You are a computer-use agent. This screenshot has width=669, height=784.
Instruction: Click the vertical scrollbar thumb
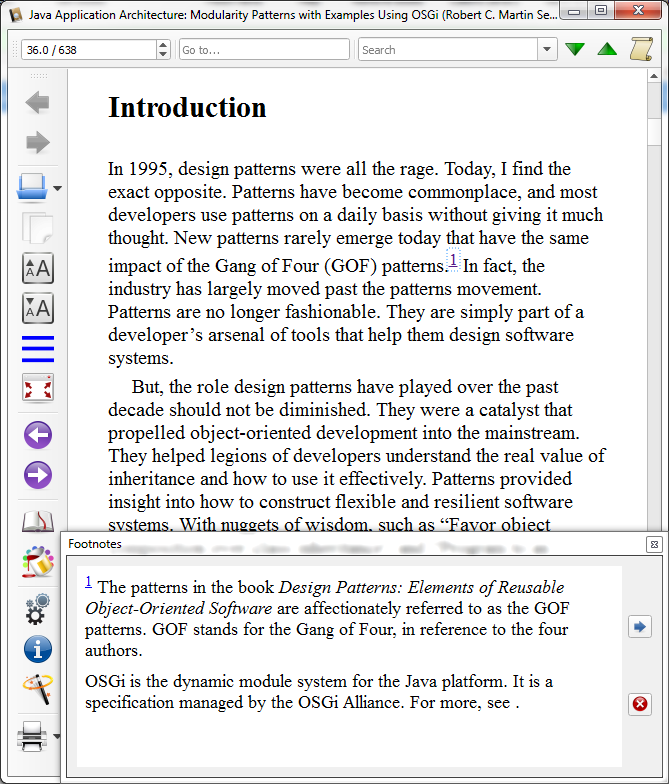tap(654, 132)
